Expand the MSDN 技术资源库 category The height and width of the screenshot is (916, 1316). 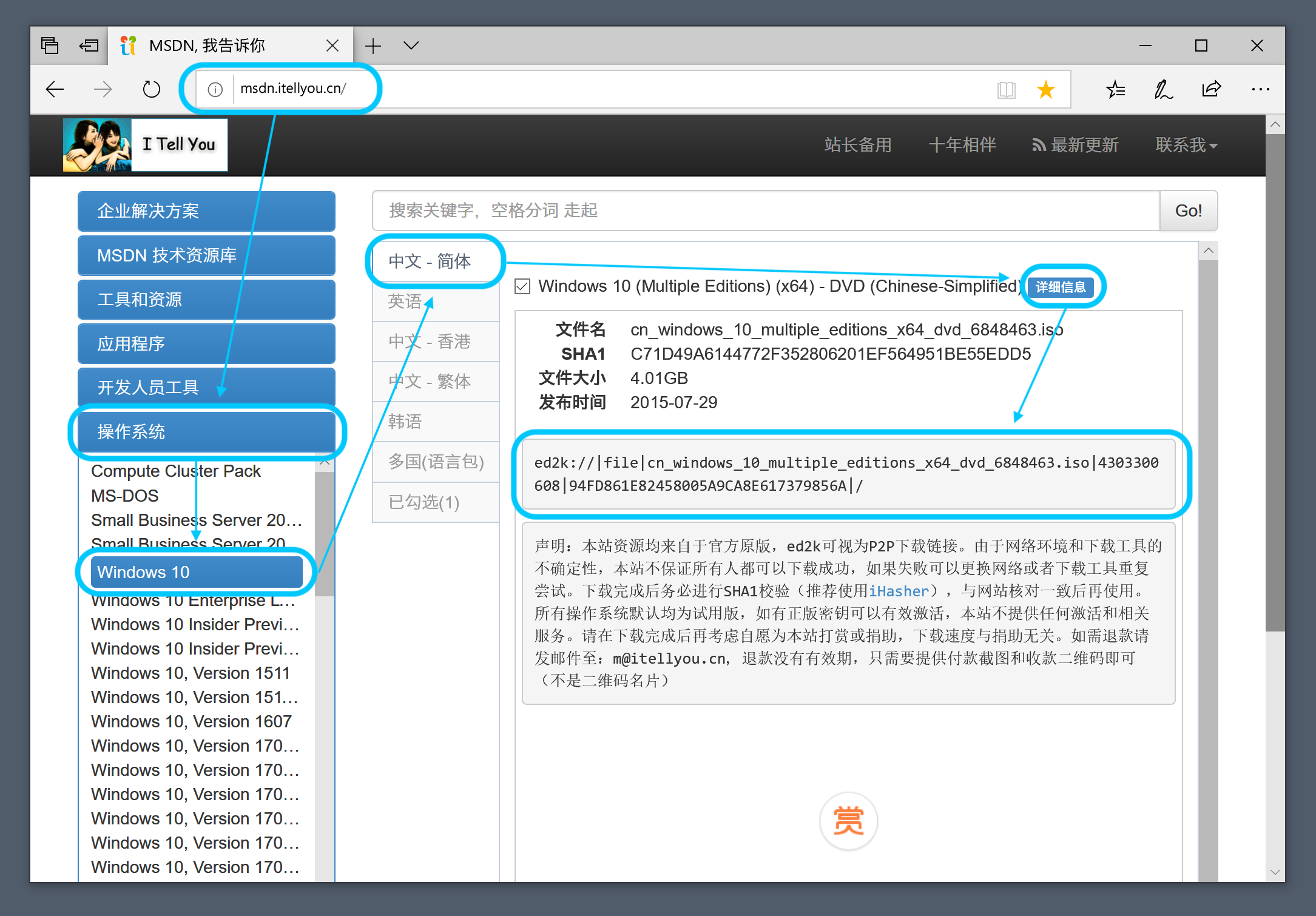pyautogui.click(x=206, y=255)
